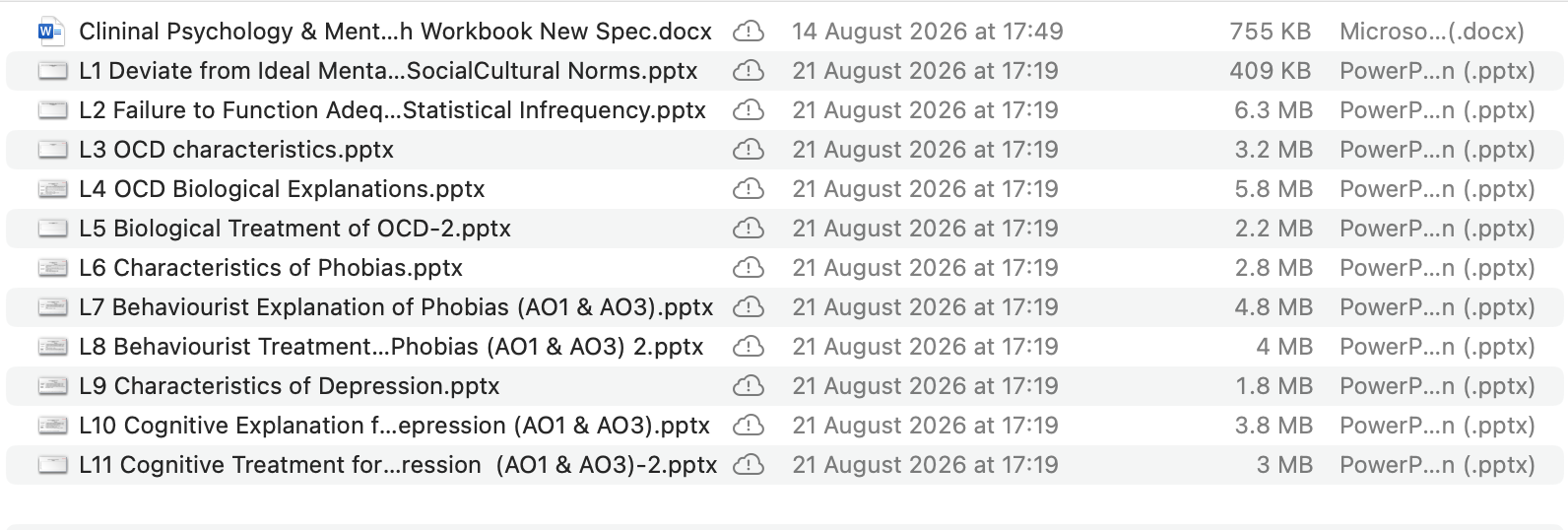Click the cloud status icon beside L6 Characteristics of Phobias
Viewport: 1568px width, 530px height.
click(x=749, y=268)
